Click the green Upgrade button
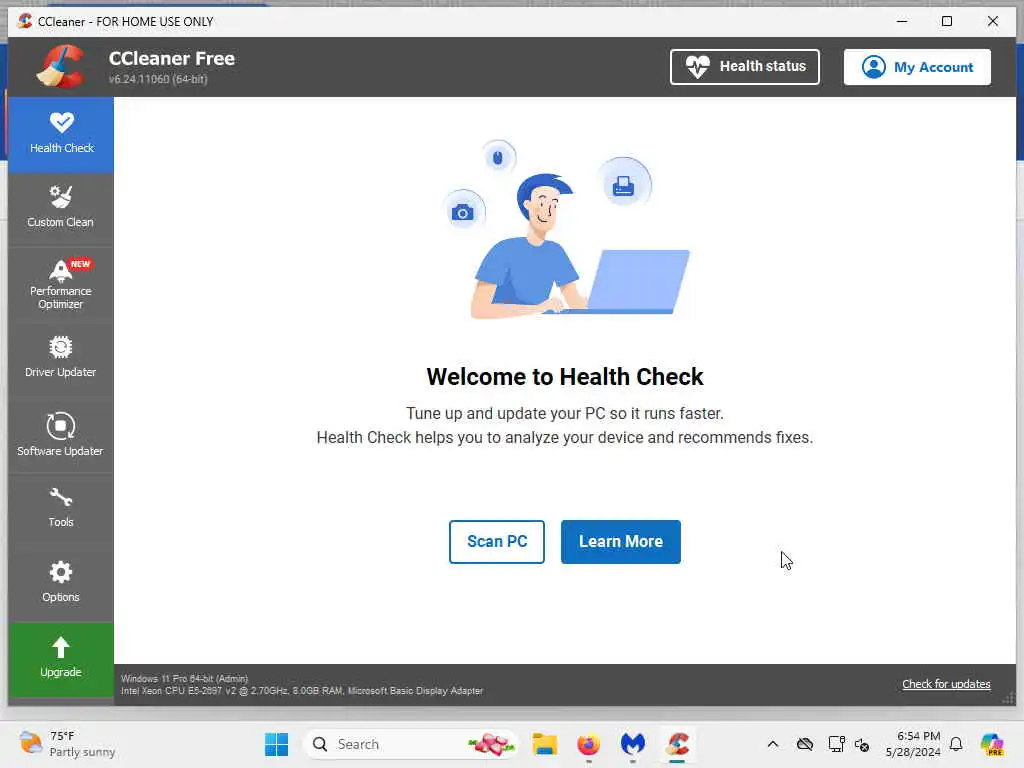Screen dimensions: 1024x768 pos(61,660)
